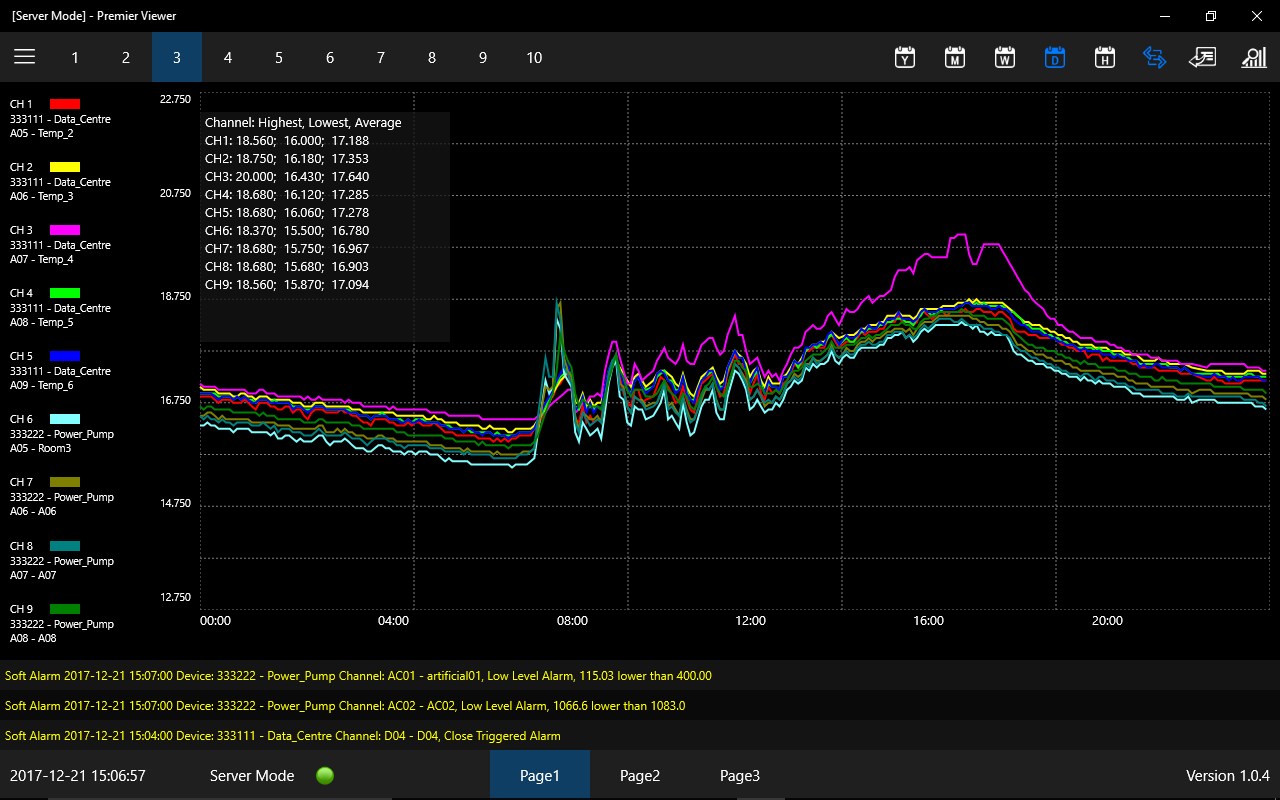Switch to group tab 10

[x=534, y=57]
